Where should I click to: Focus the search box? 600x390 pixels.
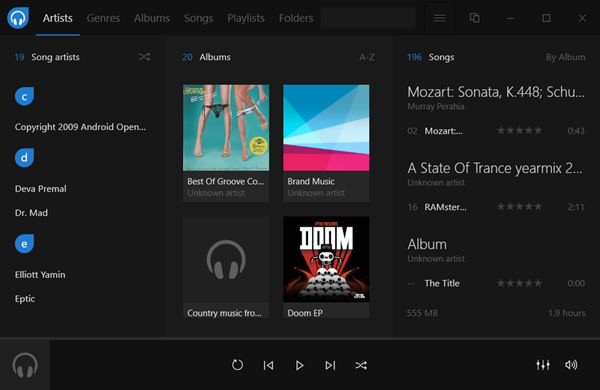tap(368, 18)
